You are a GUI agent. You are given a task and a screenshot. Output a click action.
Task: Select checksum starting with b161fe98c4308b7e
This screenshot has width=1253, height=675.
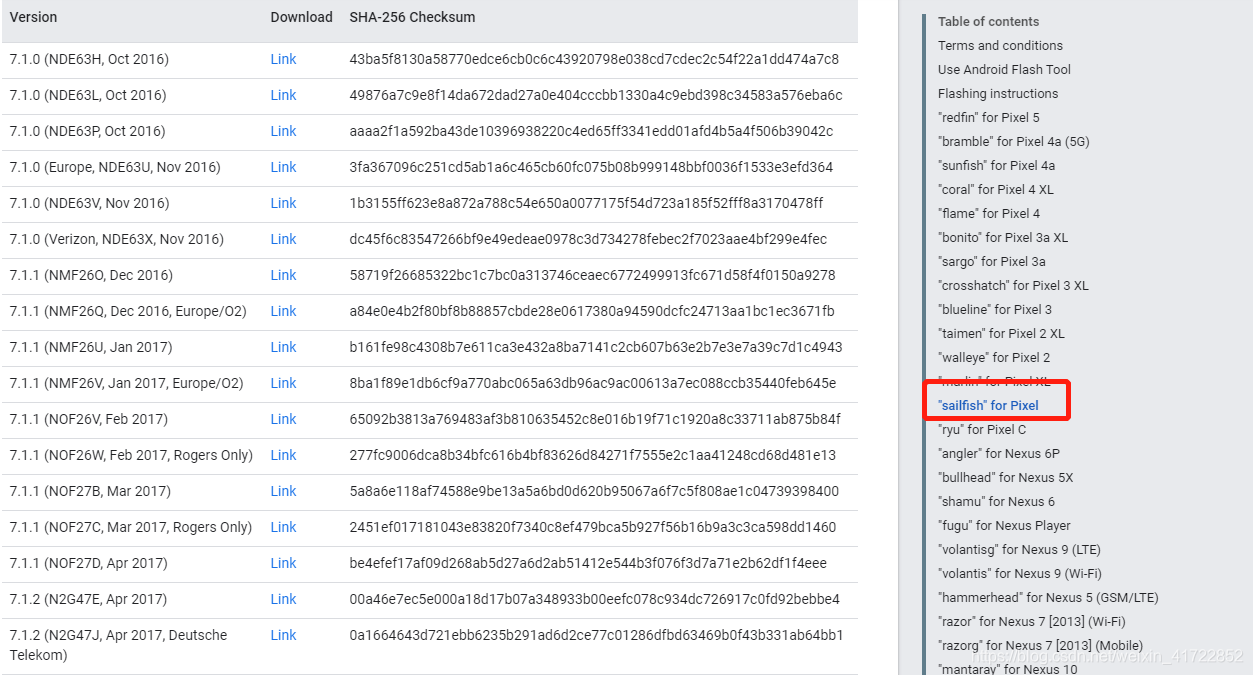click(x=596, y=347)
